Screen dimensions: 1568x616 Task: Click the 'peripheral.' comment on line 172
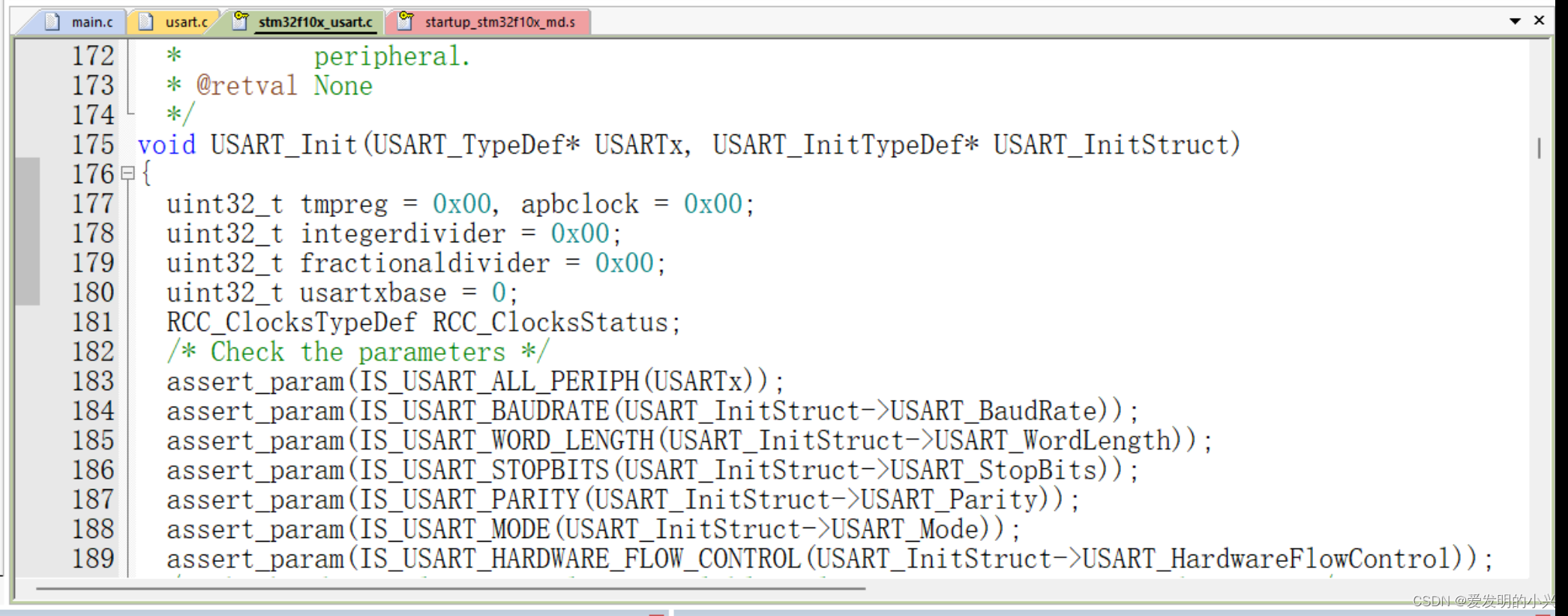[x=392, y=56]
